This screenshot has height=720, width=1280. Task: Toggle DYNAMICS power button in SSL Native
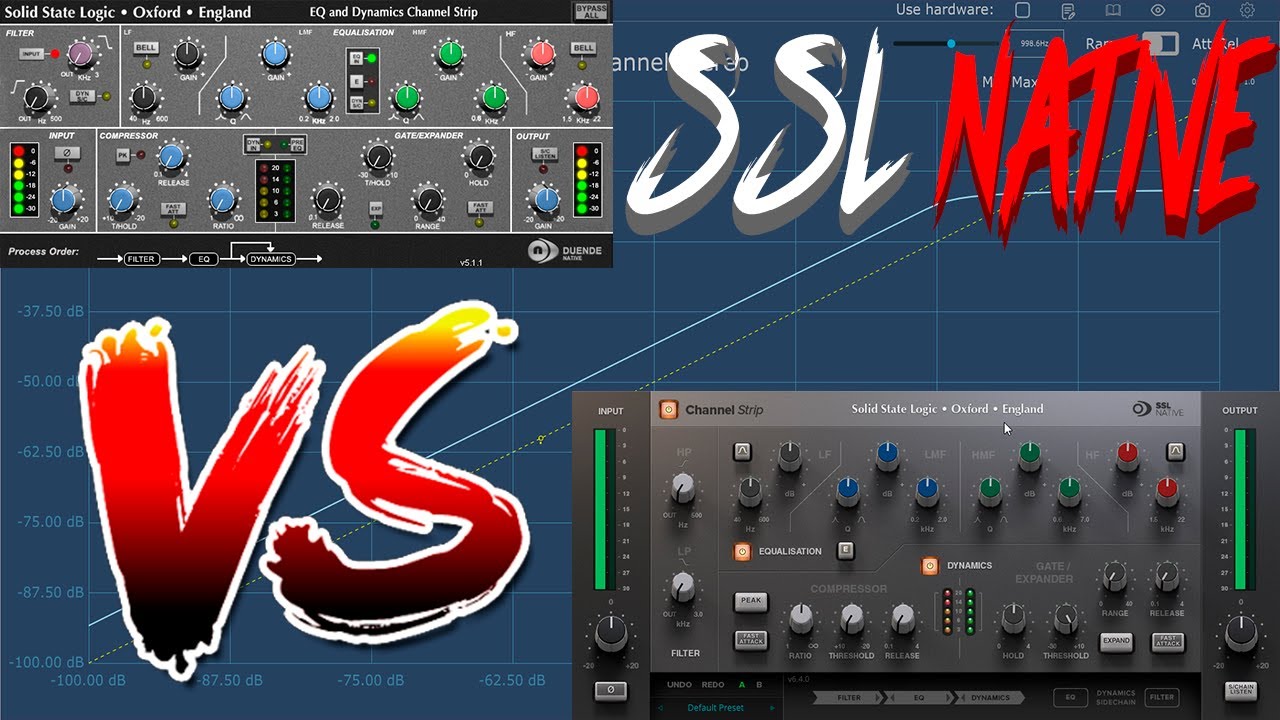click(x=930, y=566)
